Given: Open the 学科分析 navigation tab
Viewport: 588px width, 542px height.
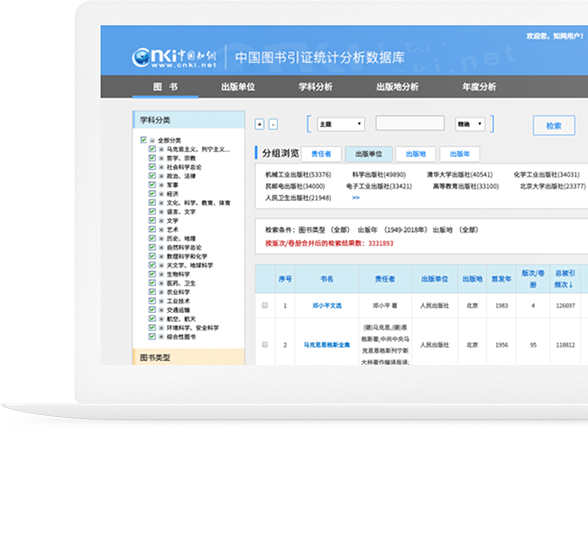Looking at the screenshot, I should click(315, 87).
